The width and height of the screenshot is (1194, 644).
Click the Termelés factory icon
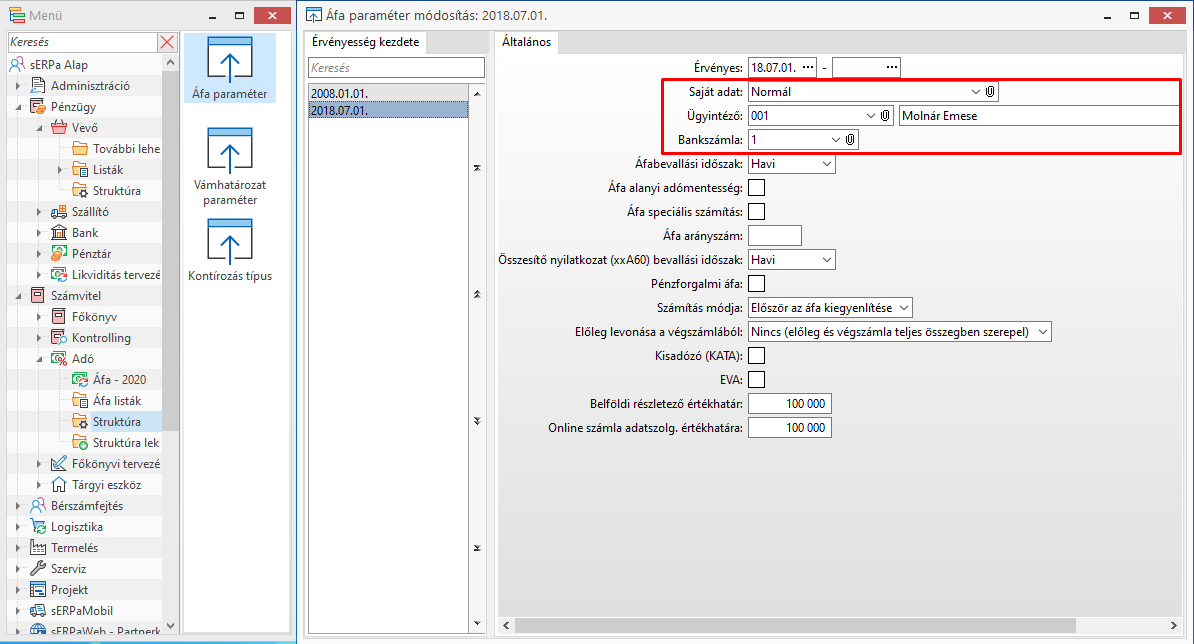click(x=38, y=547)
